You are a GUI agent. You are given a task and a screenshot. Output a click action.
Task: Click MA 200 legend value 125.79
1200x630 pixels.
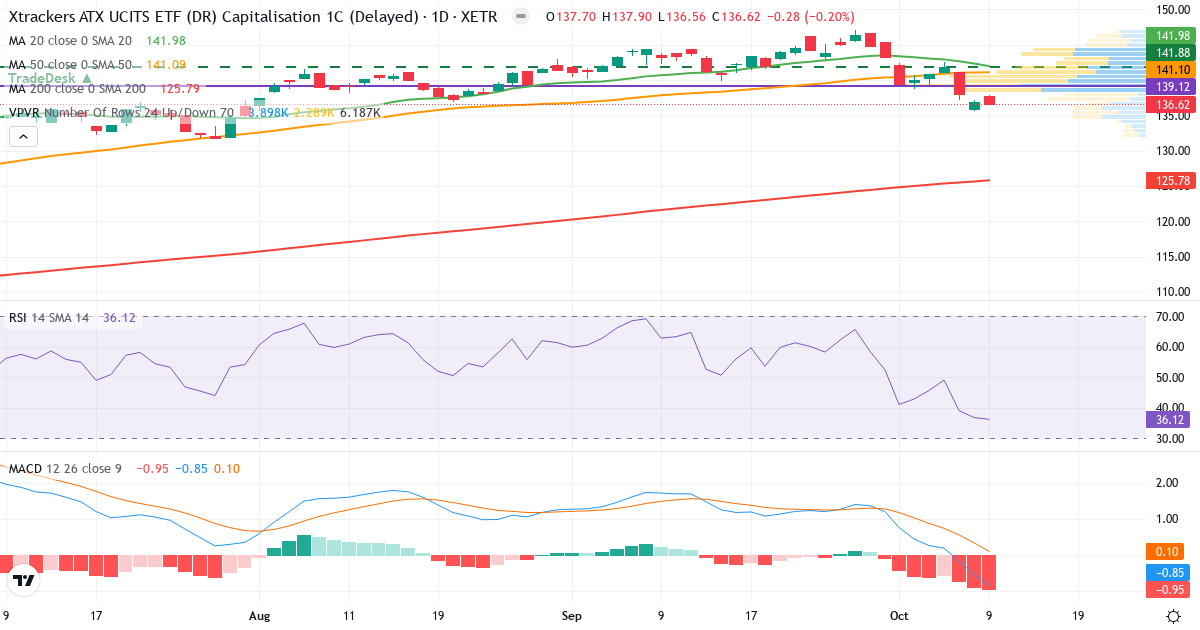click(180, 89)
